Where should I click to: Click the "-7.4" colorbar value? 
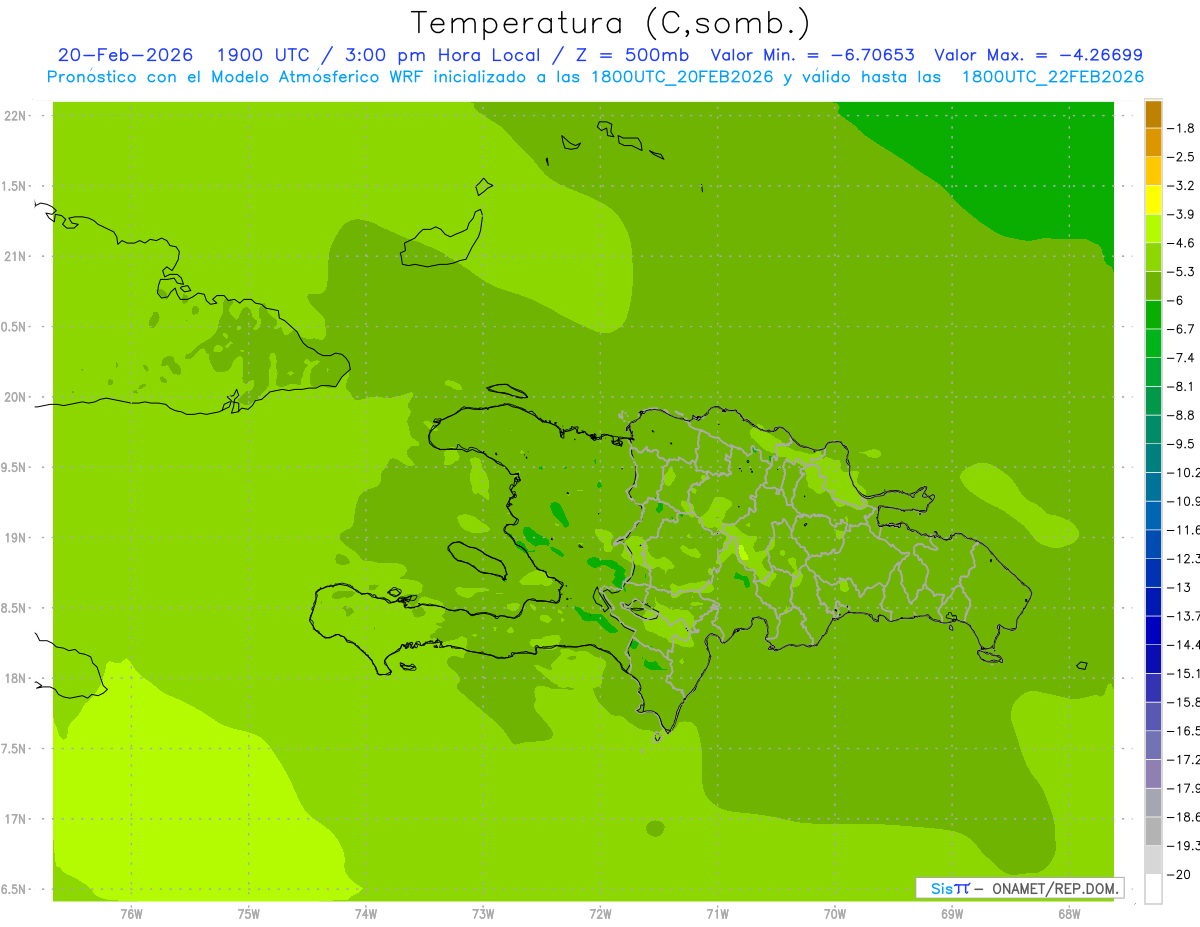pyautogui.click(x=1182, y=357)
